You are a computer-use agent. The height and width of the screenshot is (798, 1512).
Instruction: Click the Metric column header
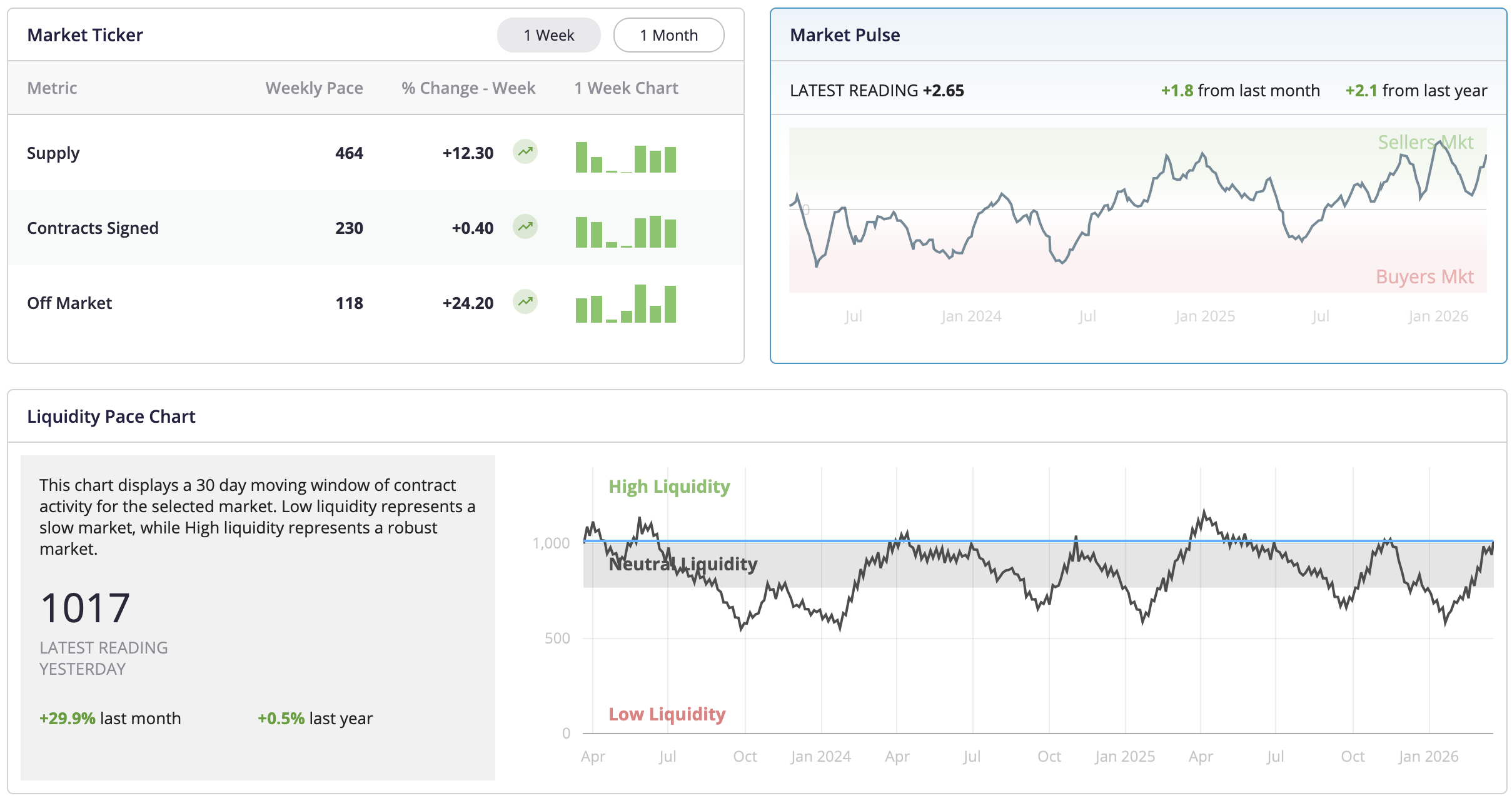click(x=52, y=88)
